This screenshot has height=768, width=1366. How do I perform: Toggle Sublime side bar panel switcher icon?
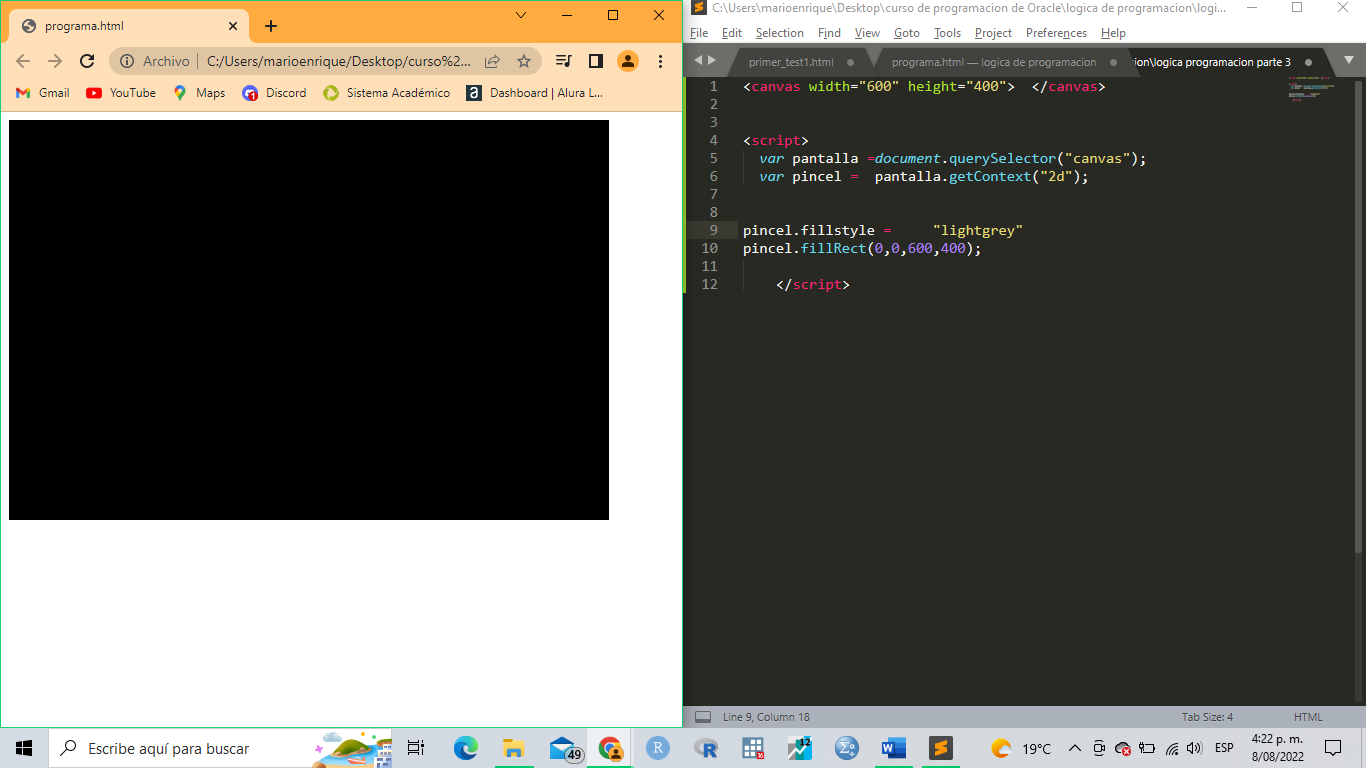click(x=703, y=717)
